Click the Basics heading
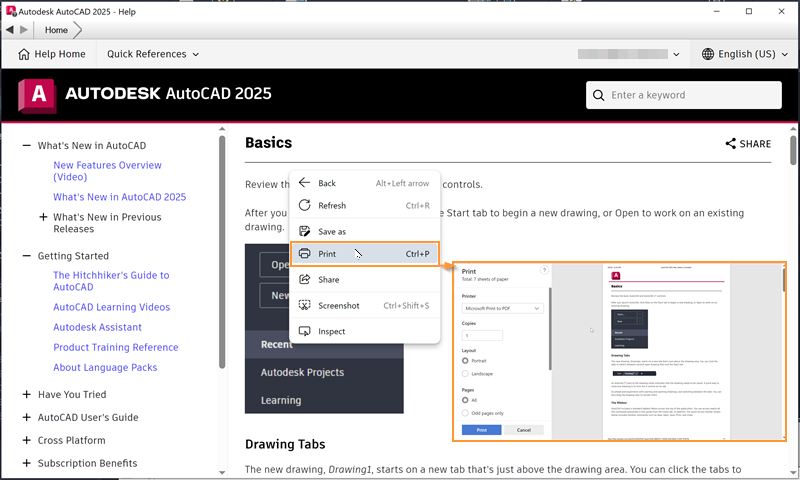Screen dimensions: 800x480 [268, 143]
